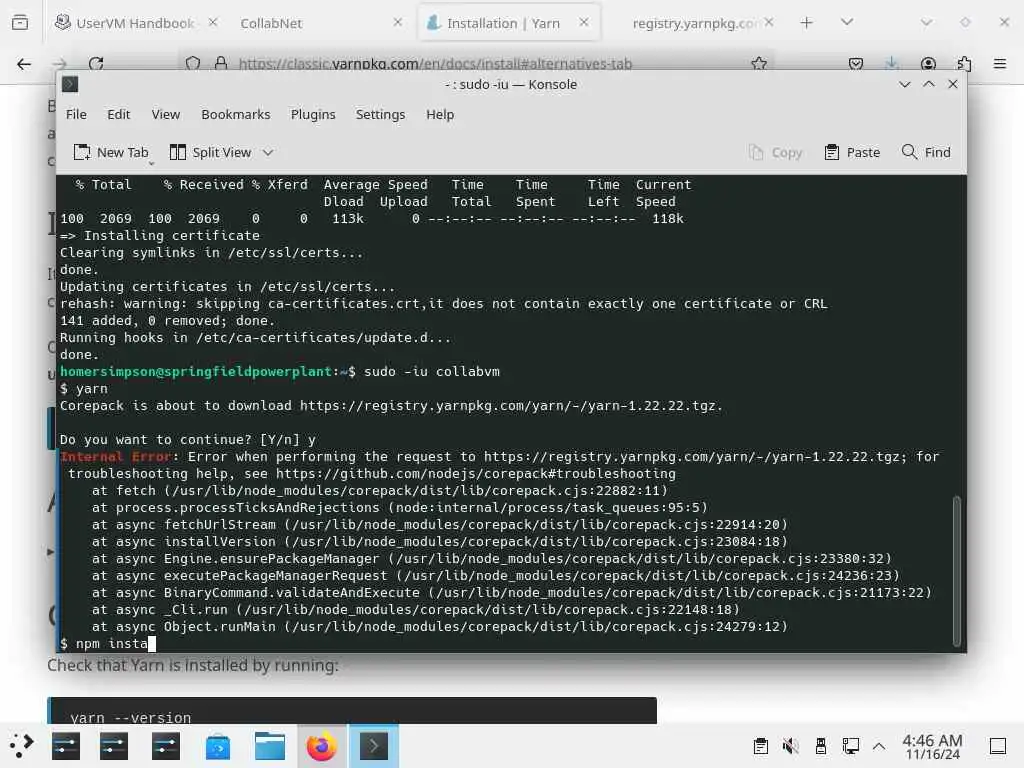Expand the Split View dropdown arrow
The width and height of the screenshot is (1024, 768).
click(x=268, y=153)
